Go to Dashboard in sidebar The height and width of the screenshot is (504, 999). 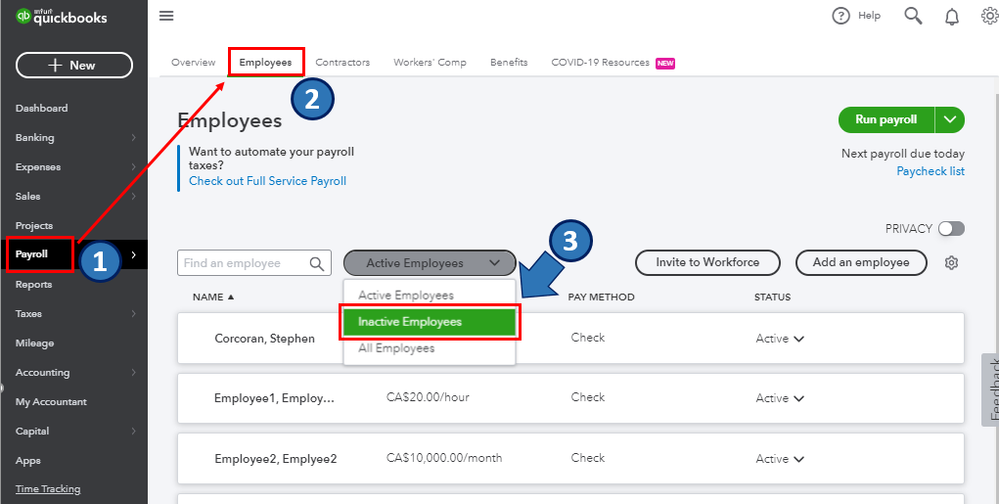41,108
